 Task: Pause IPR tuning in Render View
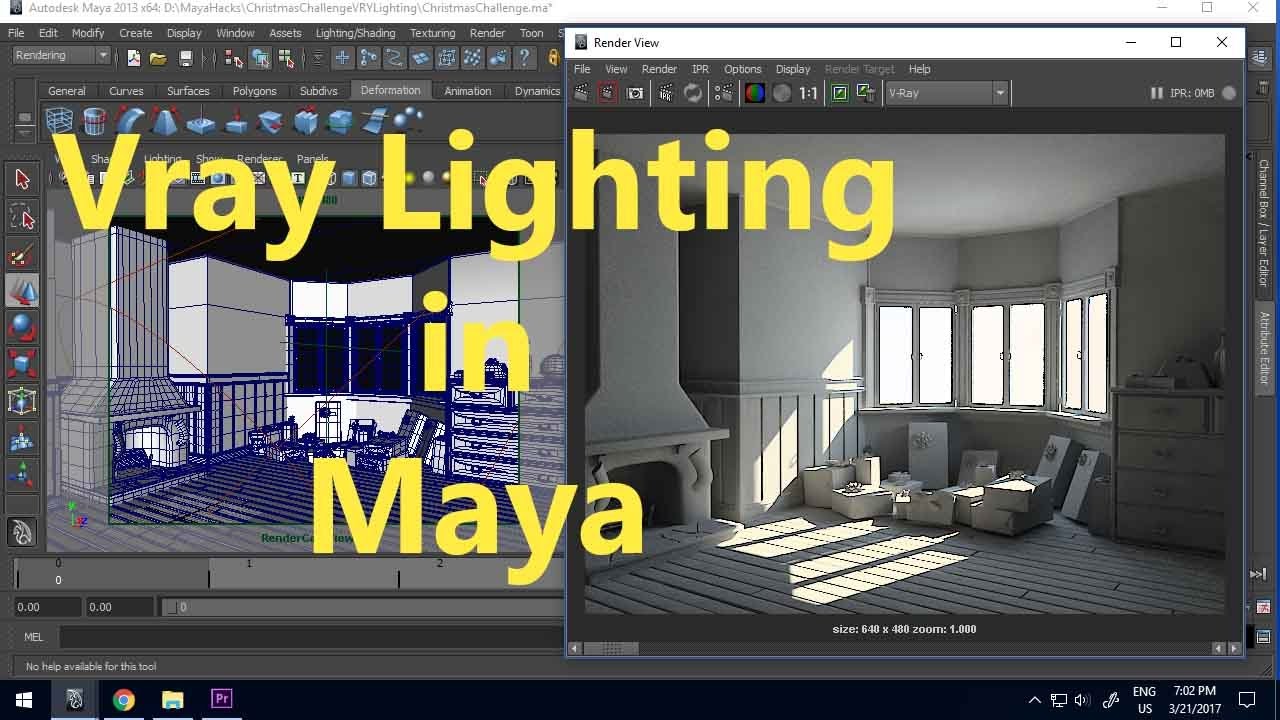tap(1156, 93)
